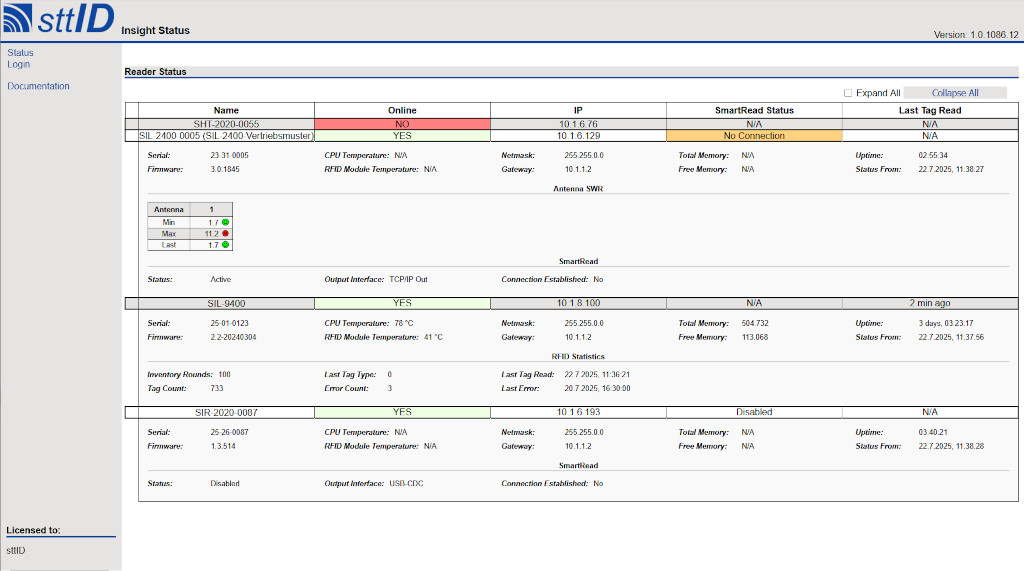1024x571 pixels.
Task: Click green indicator in Antenna Last row
Action: tap(226, 245)
